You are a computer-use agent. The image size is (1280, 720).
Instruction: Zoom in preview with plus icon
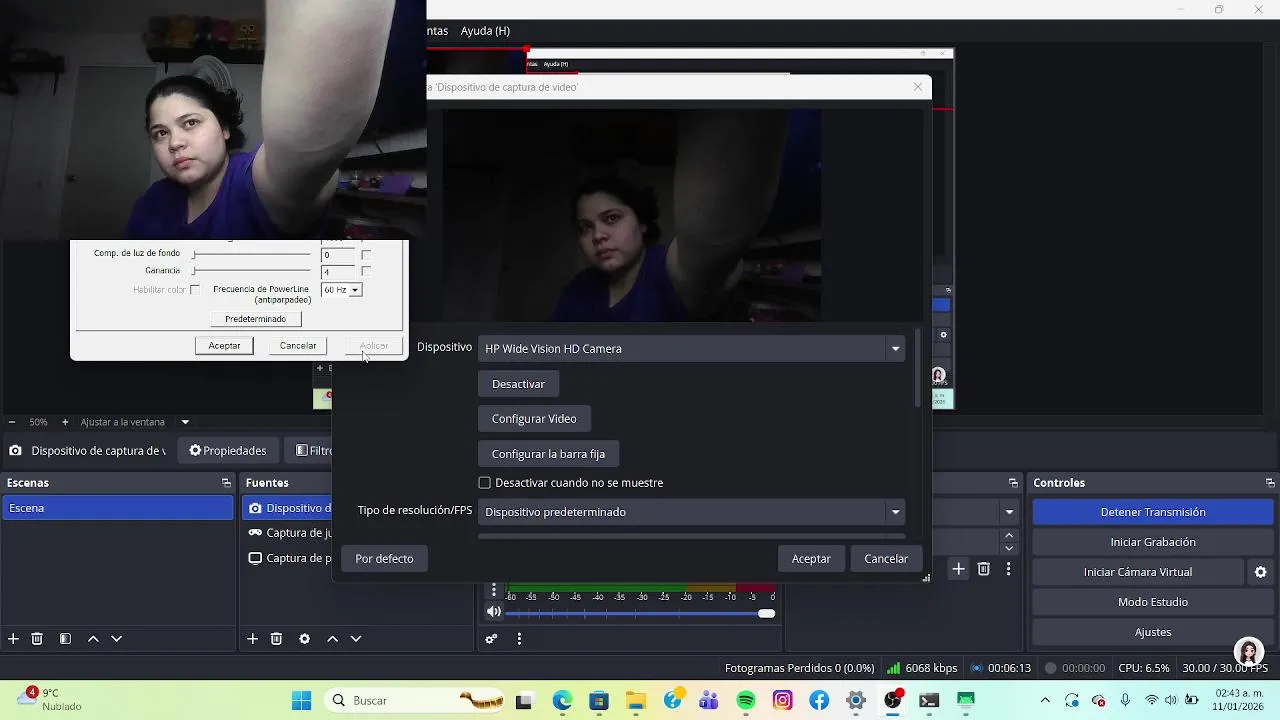[65, 422]
